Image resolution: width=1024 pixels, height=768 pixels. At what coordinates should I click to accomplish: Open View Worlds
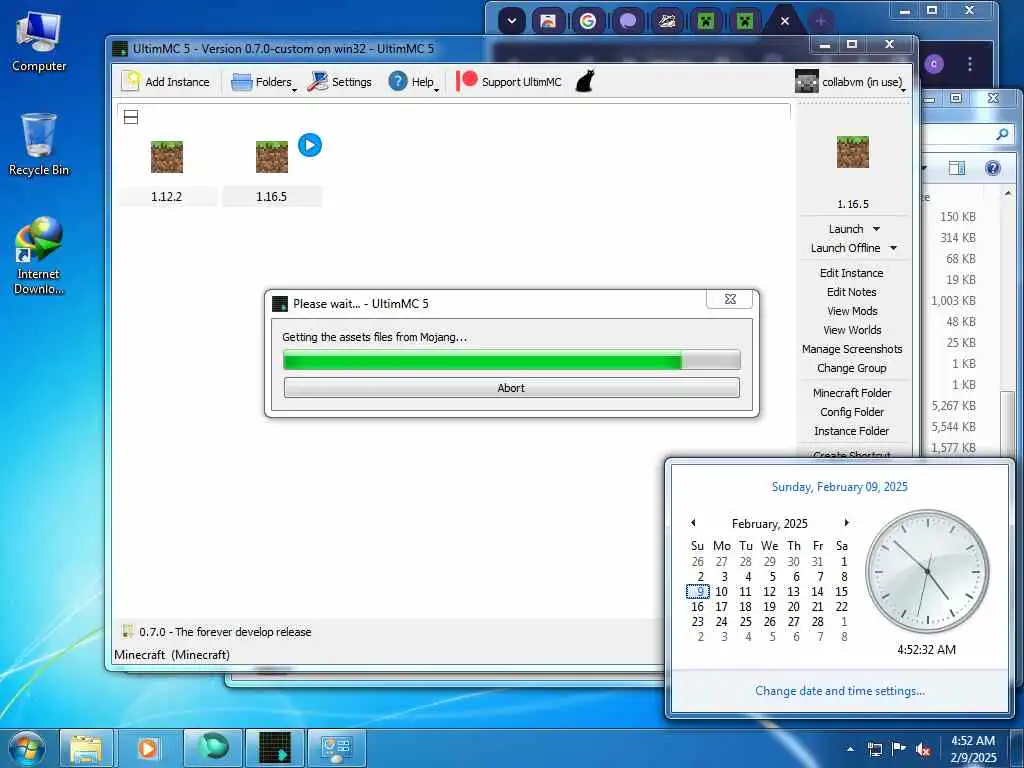(852, 330)
